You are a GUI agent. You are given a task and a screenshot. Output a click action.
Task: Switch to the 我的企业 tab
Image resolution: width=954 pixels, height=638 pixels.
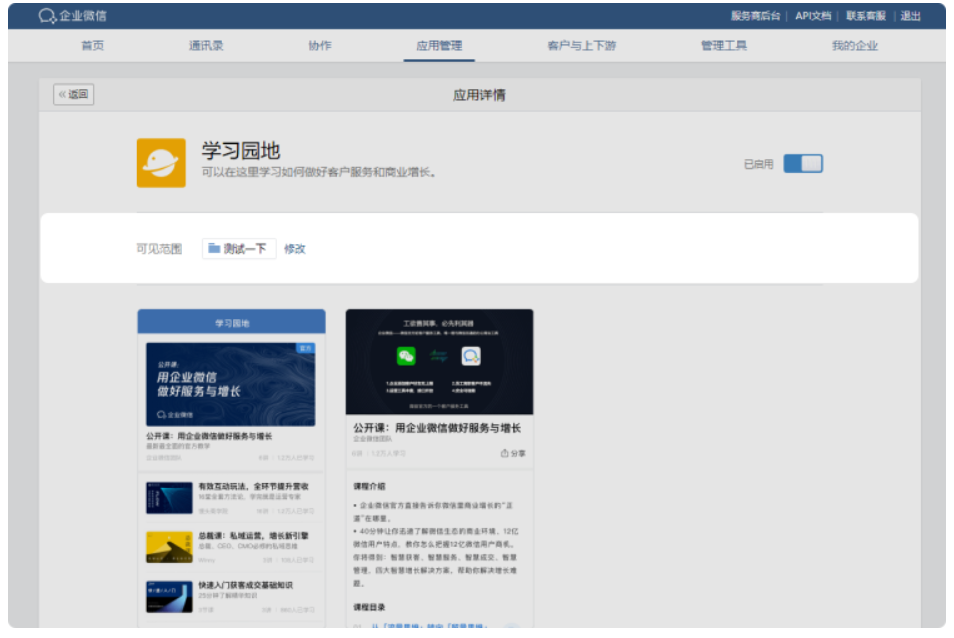pos(855,46)
